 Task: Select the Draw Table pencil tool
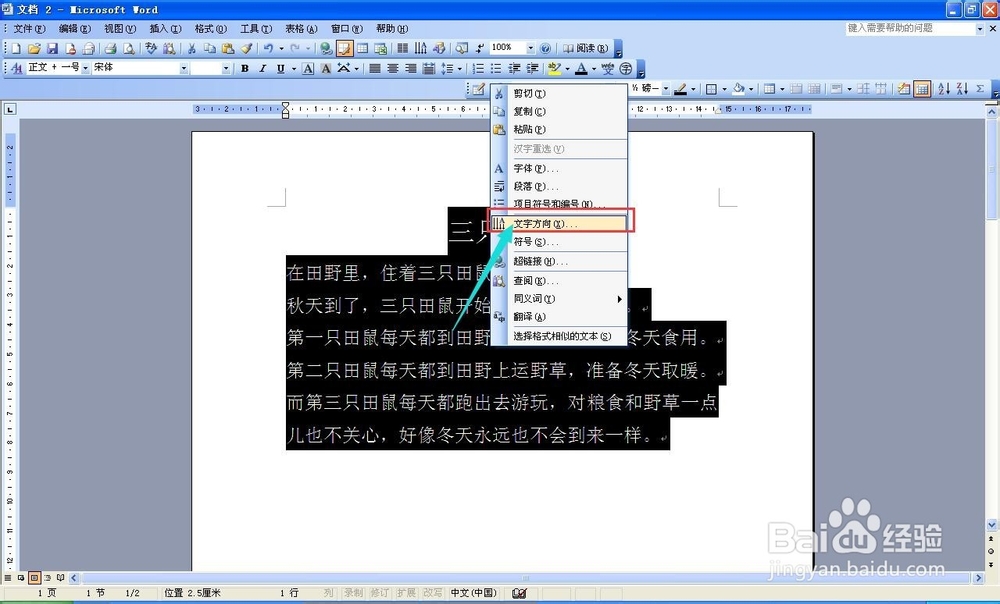(x=478, y=89)
